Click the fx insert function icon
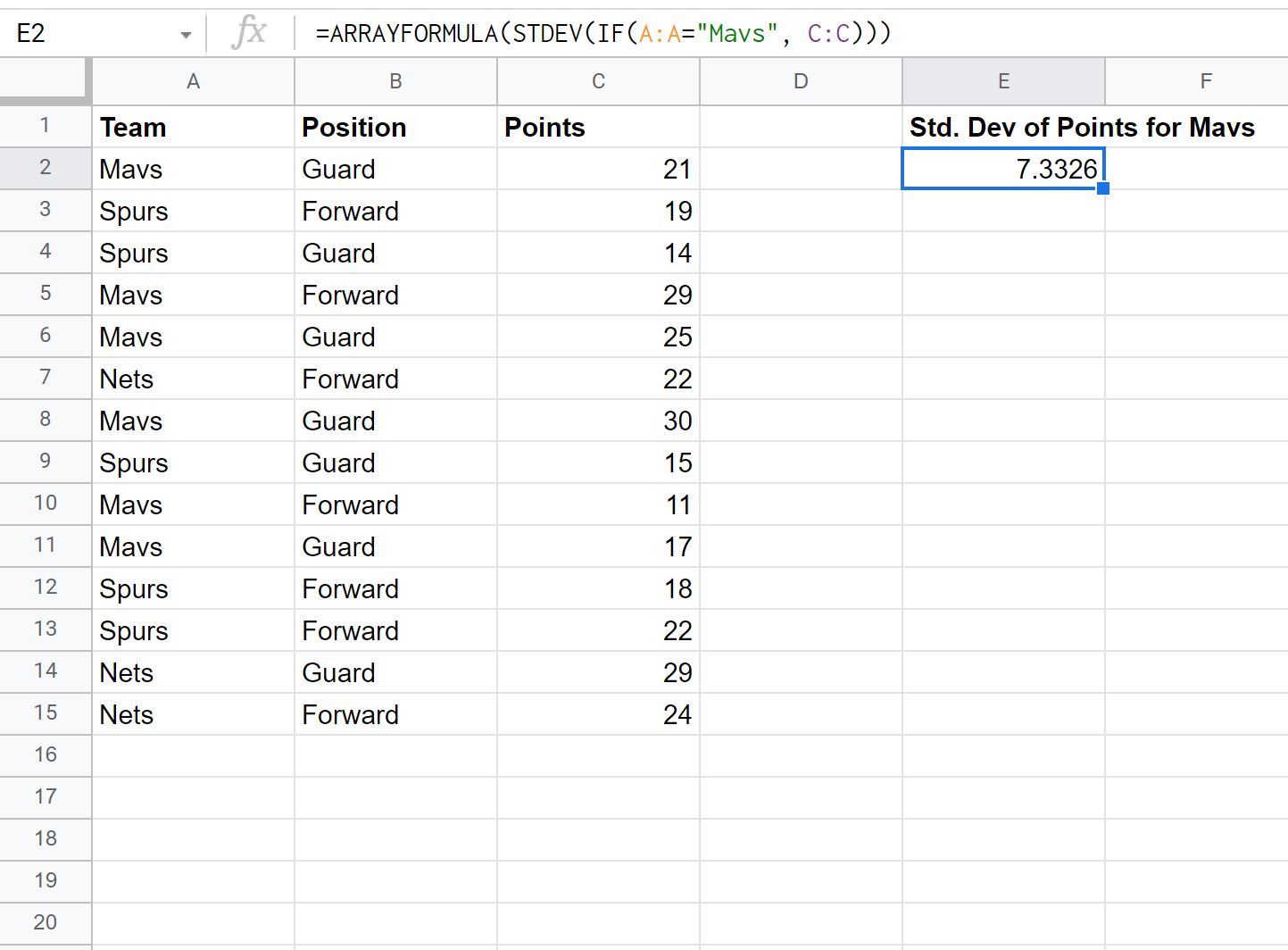 pyautogui.click(x=249, y=33)
